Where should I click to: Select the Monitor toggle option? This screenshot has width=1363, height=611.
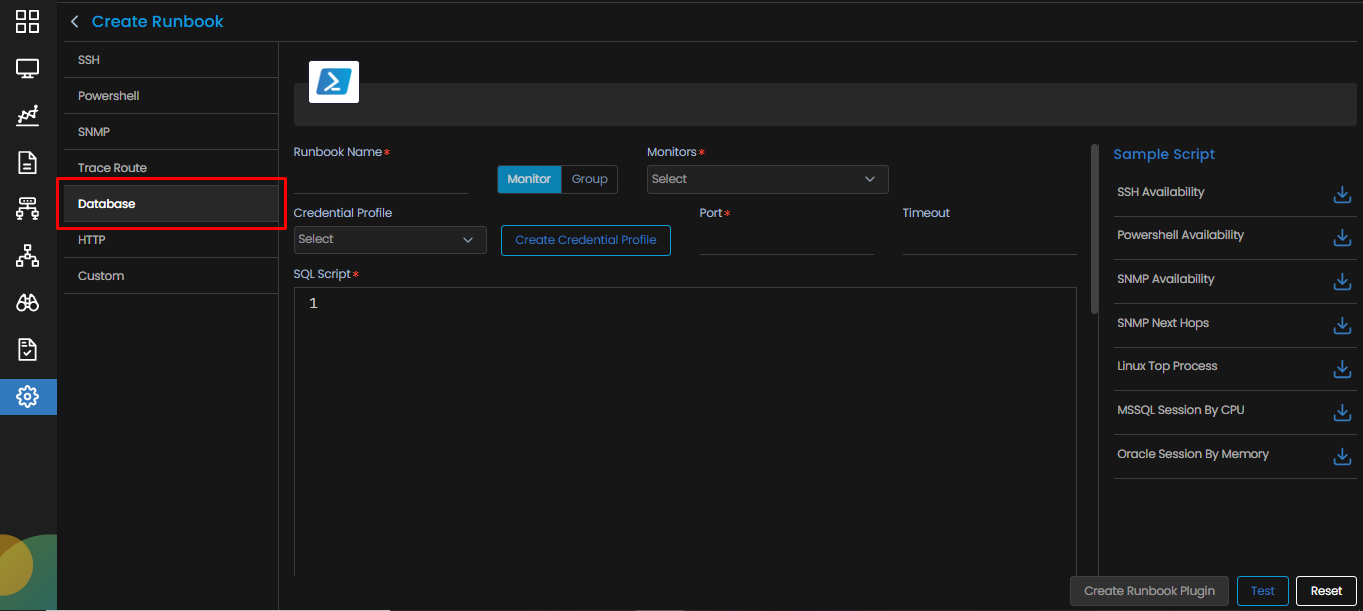529,179
